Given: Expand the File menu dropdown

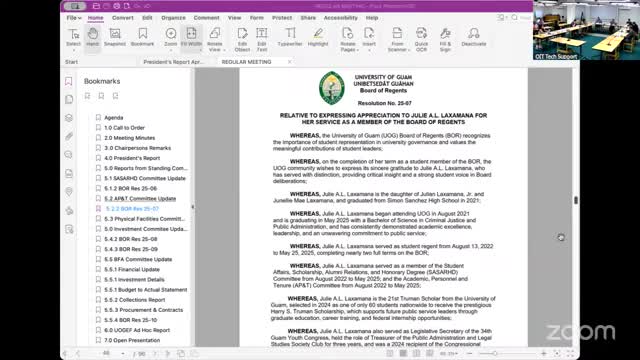Looking at the screenshot, I should coord(74,18).
